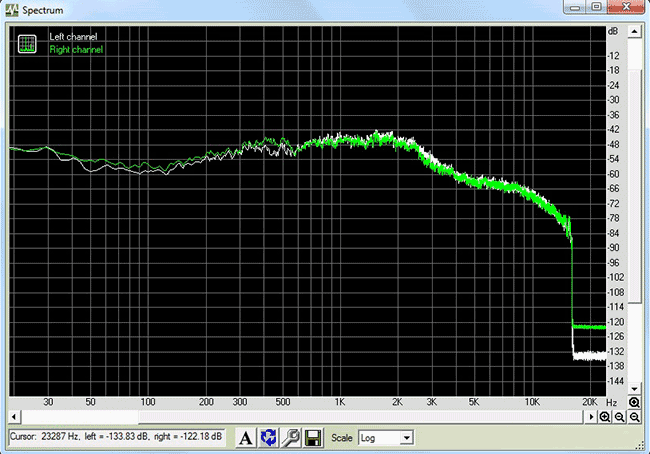Click the grid icon beside the channel legend
The height and width of the screenshot is (454, 650).
point(27,43)
